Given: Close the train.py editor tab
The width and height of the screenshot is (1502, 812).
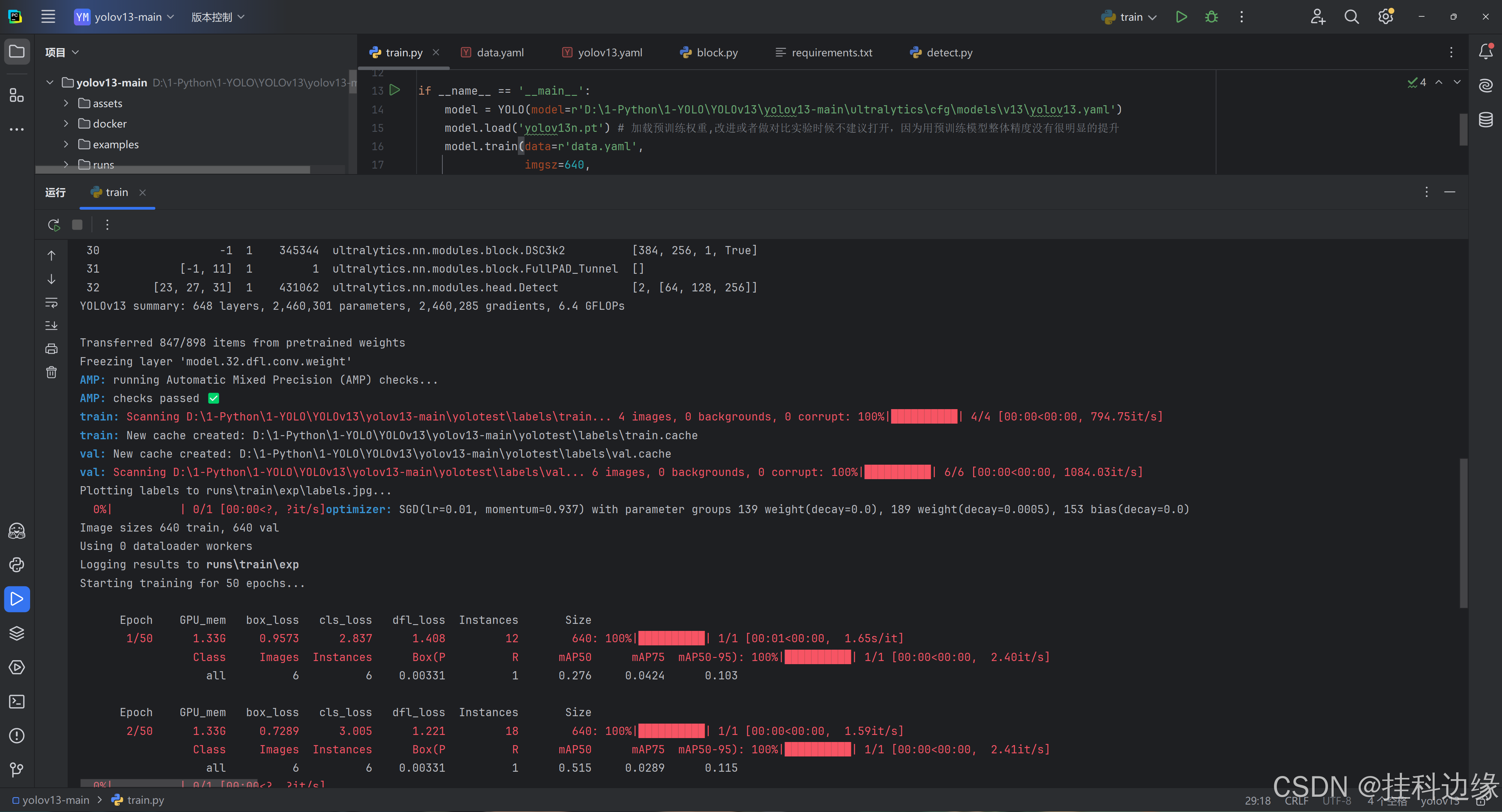Looking at the screenshot, I should 436,52.
